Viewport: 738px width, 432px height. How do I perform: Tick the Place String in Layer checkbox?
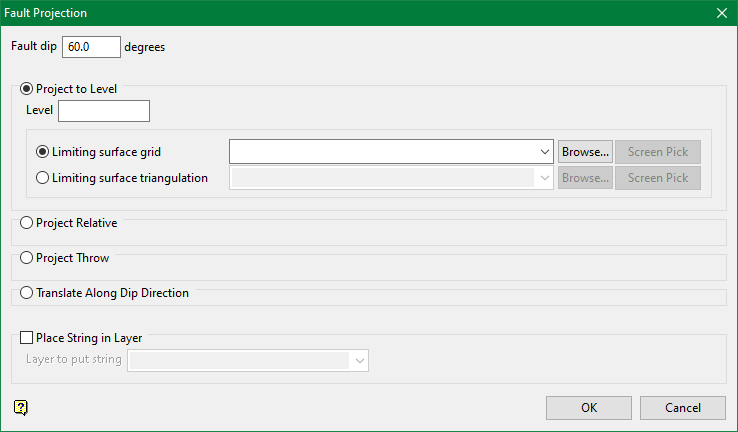26,338
